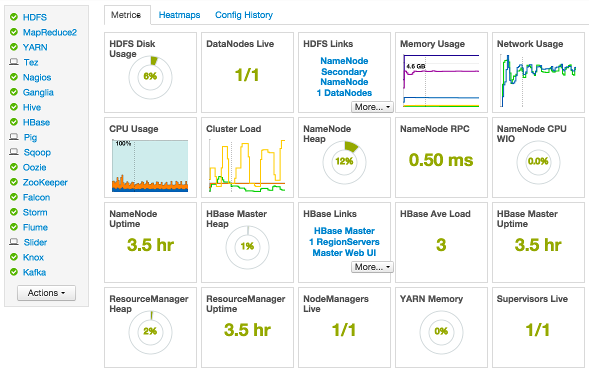Select the MapReduce2 service in sidebar
Image resolution: width=589 pixels, height=371 pixels.
[x=50, y=32]
